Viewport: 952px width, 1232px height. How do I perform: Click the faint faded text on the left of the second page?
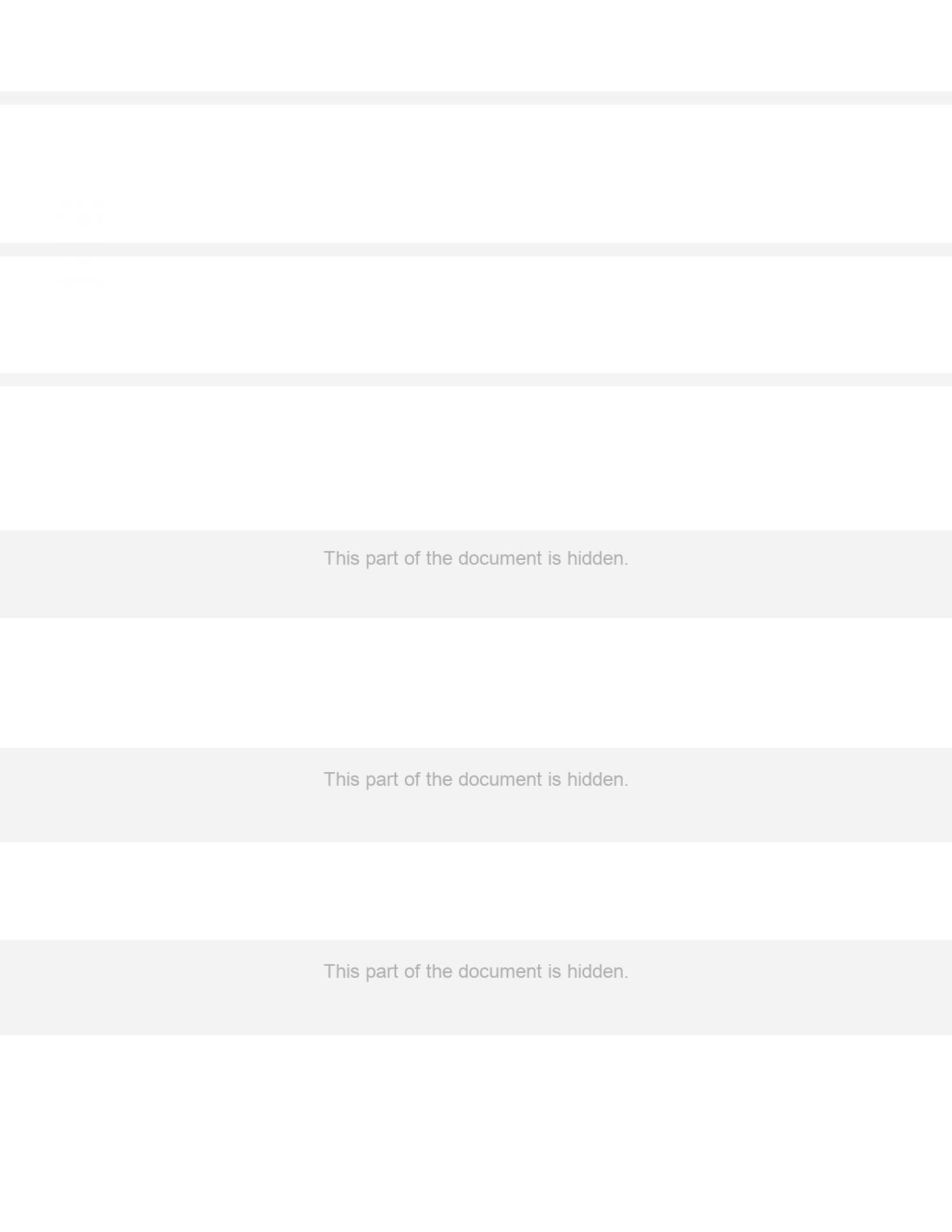(x=81, y=211)
